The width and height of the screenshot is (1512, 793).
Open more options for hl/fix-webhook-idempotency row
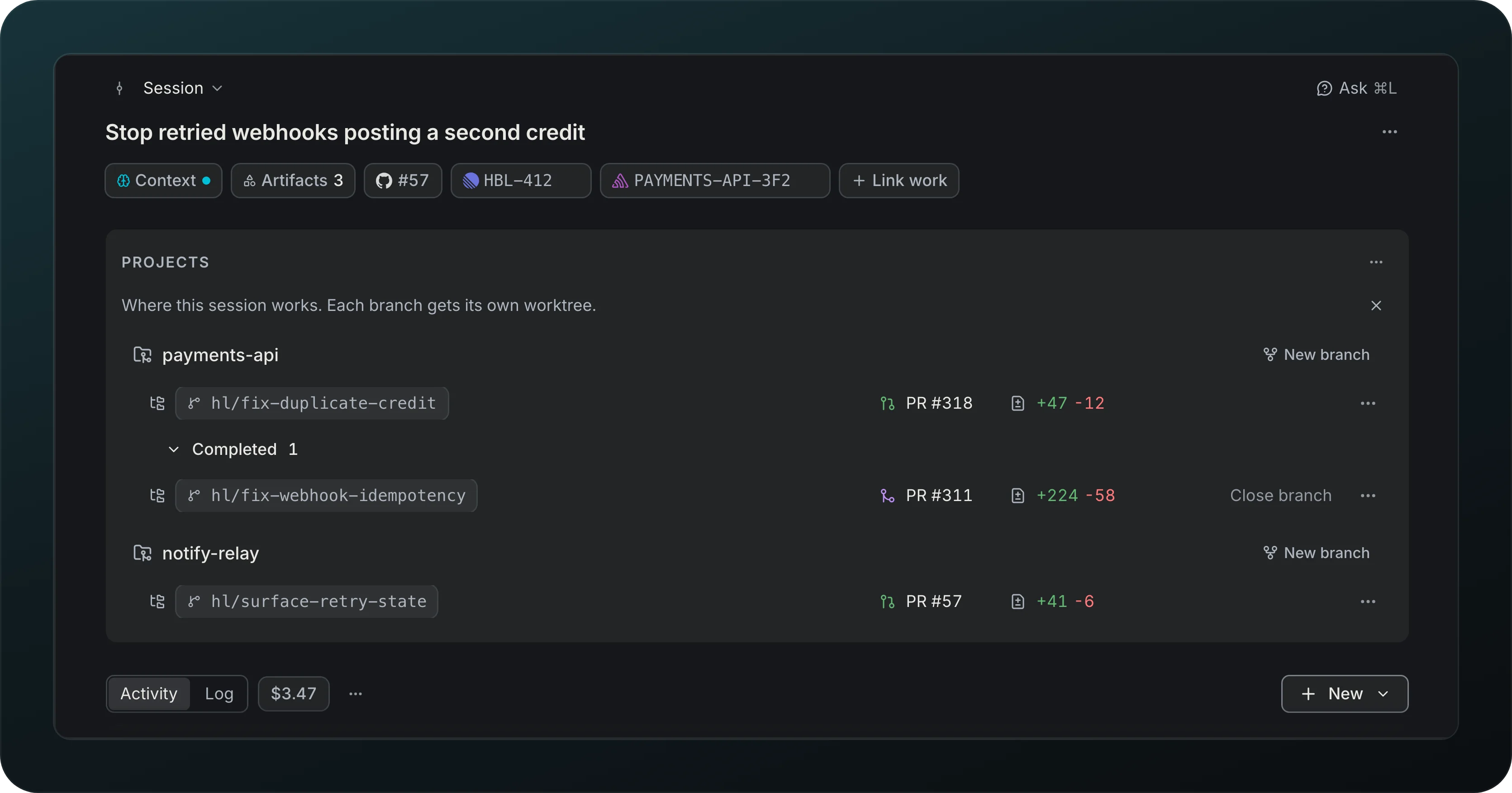(1368, 496)
